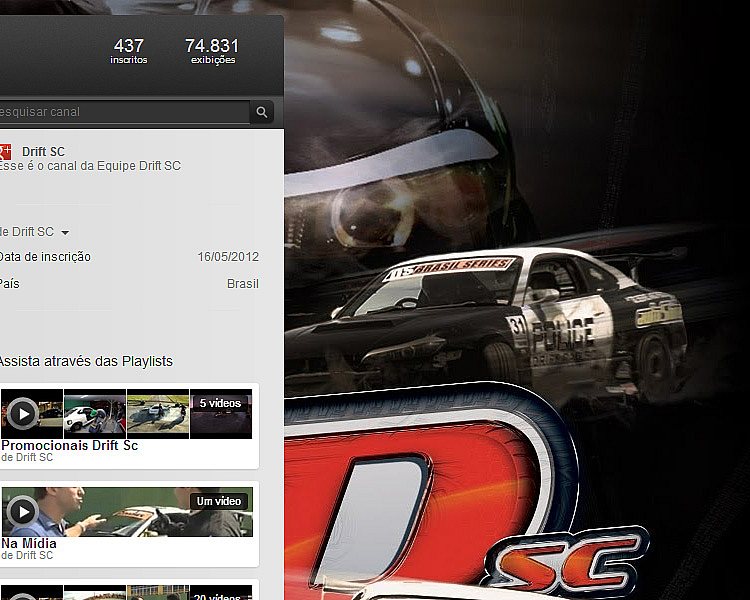The image size is (750, 600).
Task: Select the date 16/05/2012
Action: 228,257
